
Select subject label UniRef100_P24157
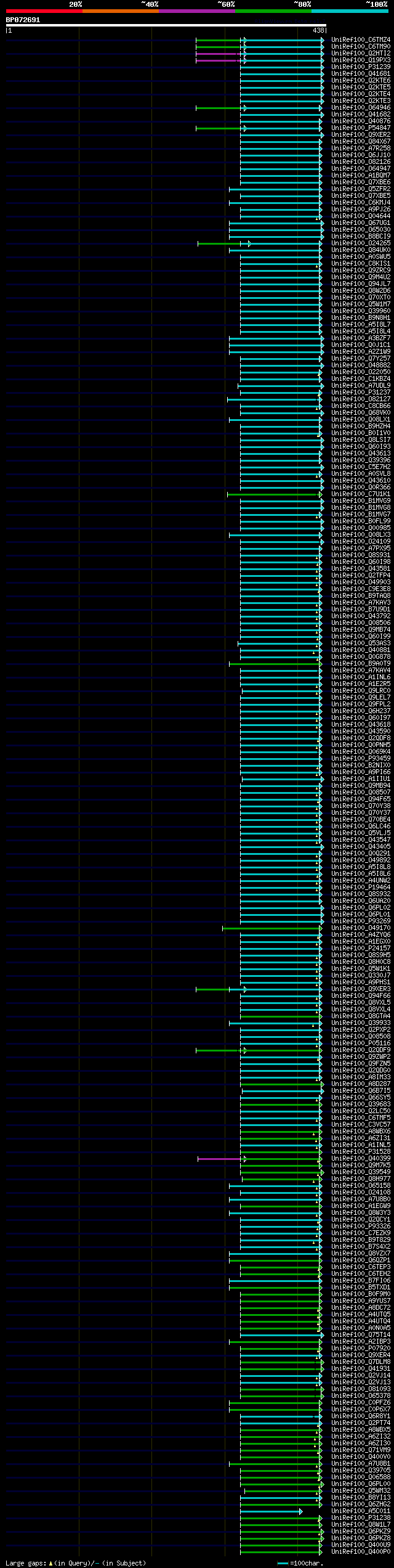tap(361, 949)
